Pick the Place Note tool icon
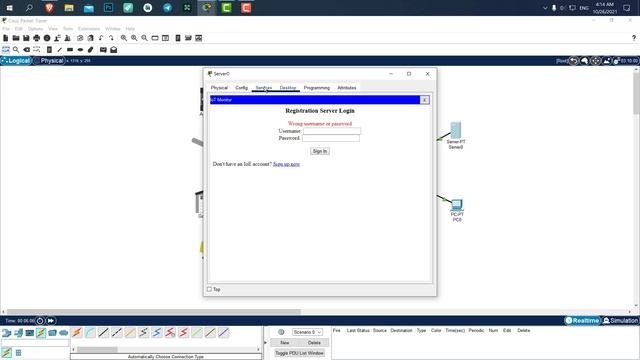Screen dimensions: 640x360 [x=49, y=50]
